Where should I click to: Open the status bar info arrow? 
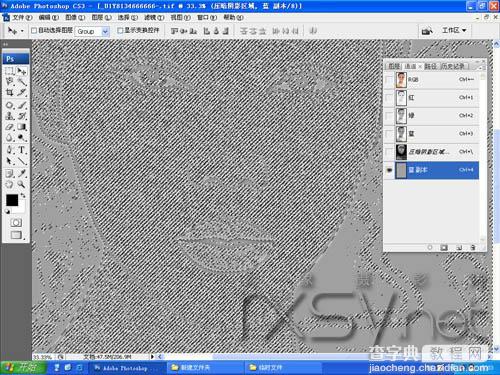[152, 357]
